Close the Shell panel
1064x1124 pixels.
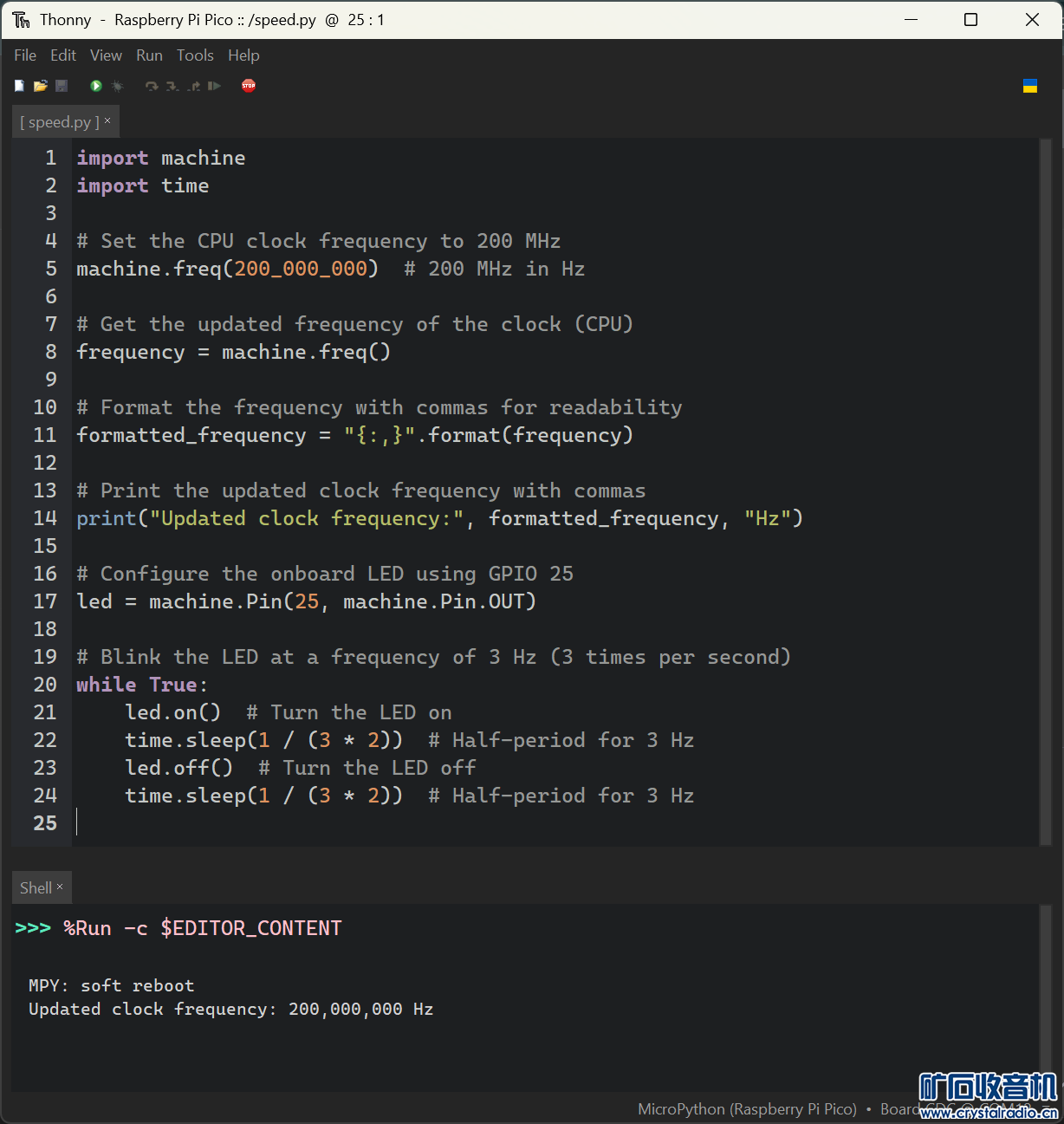pos(60,887)
